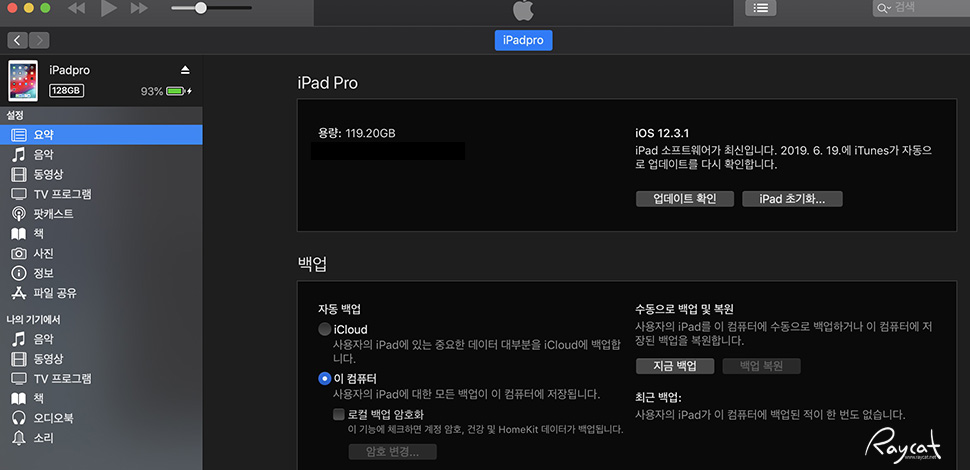The height and width of the screenshot is (470, 970).
Task: Open 팟캐스트 in the sidebar
Action: [101, 214]
